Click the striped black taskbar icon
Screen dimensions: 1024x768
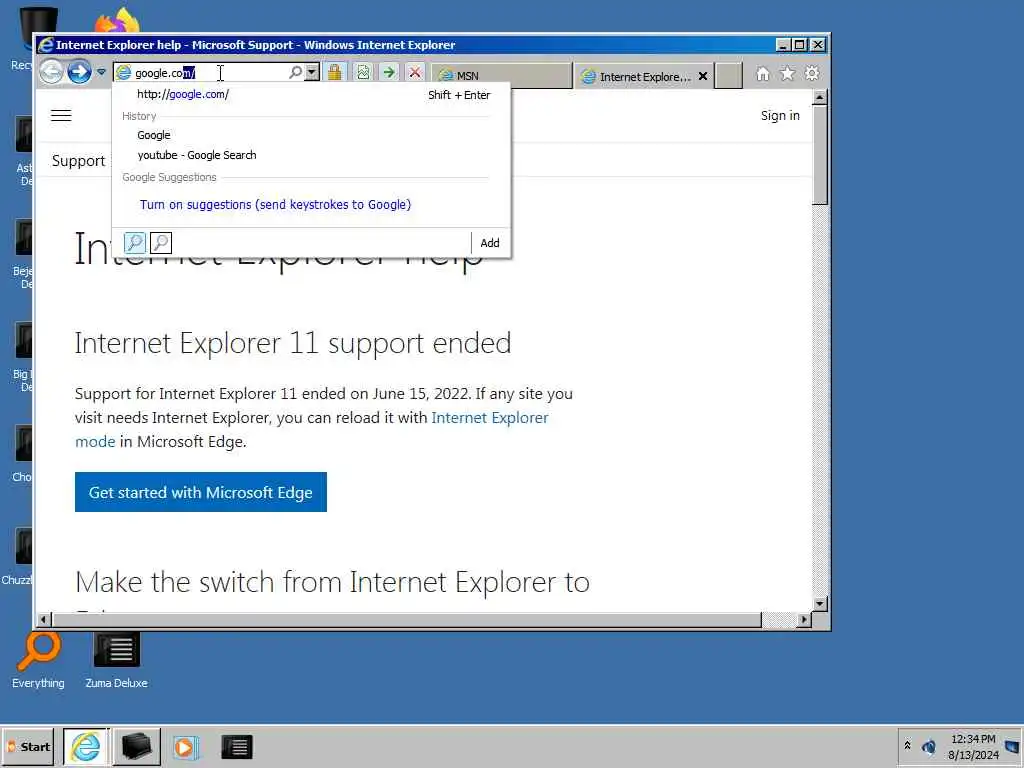237,747
